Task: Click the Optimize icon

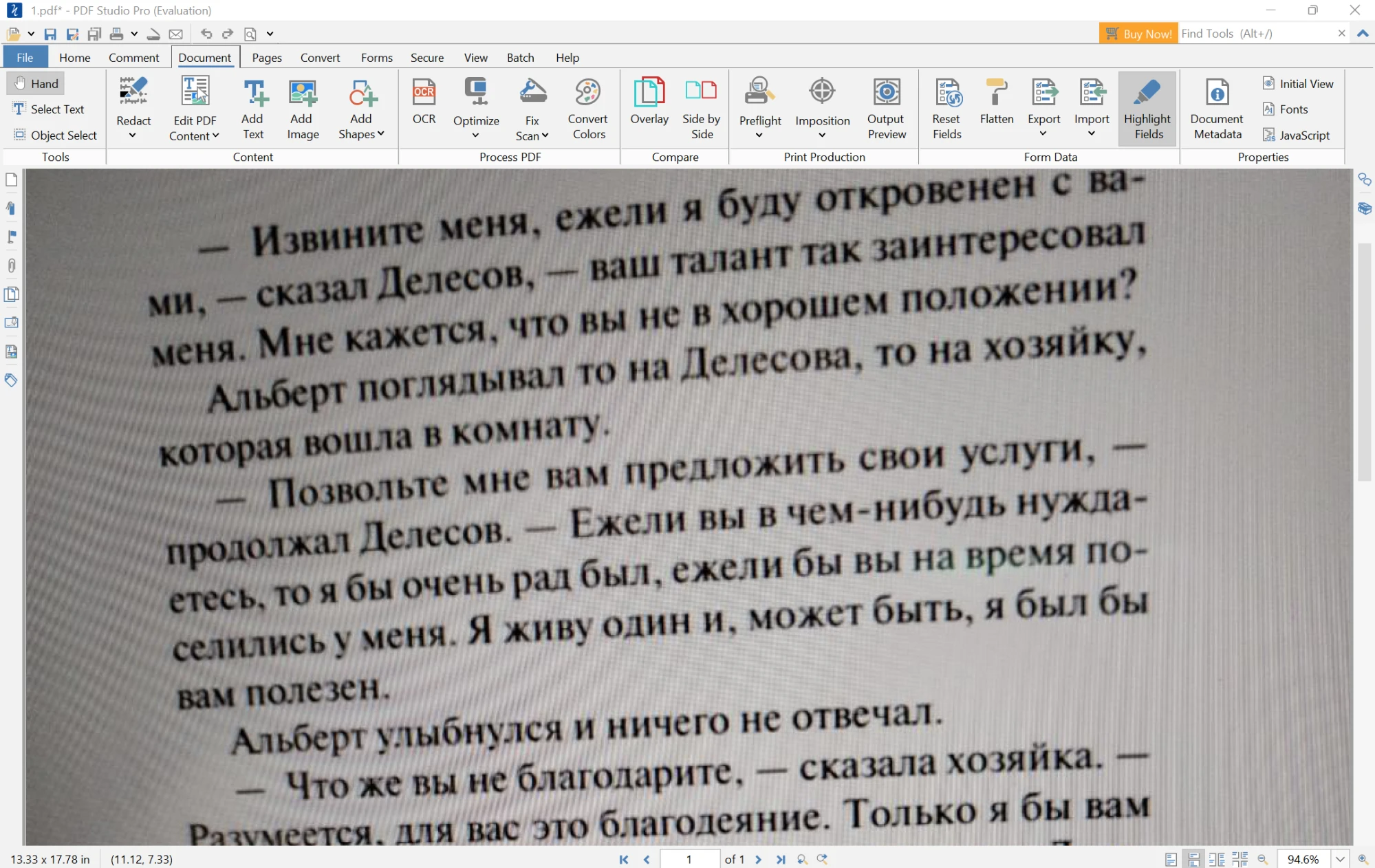Action: (476, 91)
